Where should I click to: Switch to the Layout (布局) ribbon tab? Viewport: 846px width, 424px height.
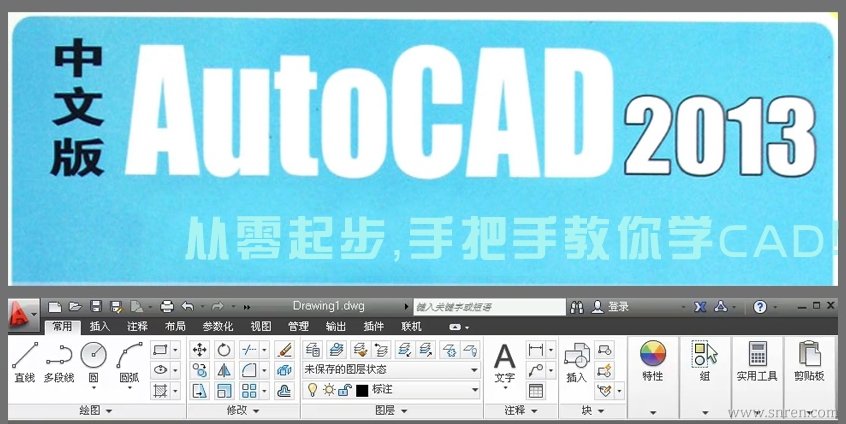point(175,326)
